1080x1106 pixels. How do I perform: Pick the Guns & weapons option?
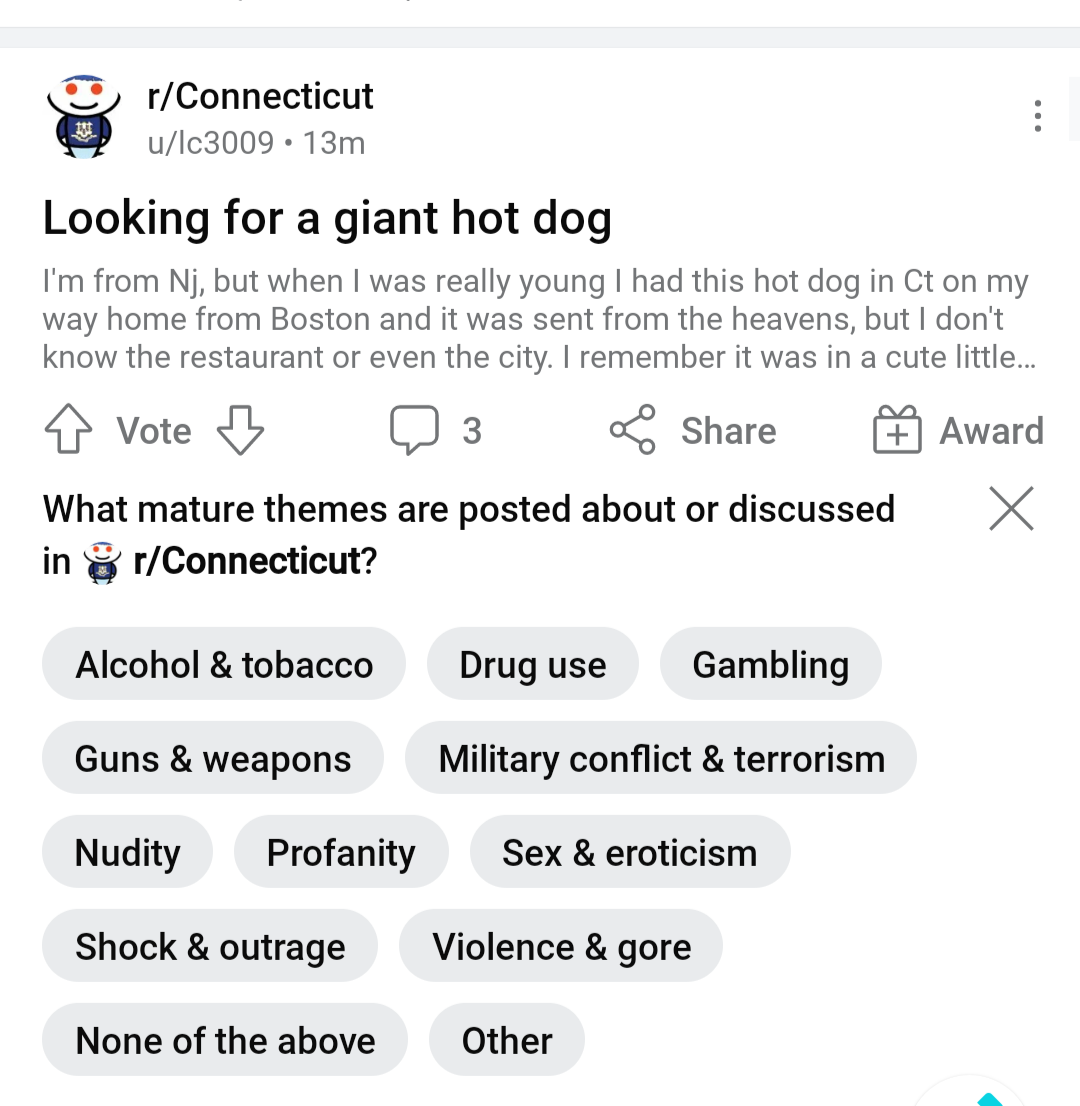pos(213,759)
